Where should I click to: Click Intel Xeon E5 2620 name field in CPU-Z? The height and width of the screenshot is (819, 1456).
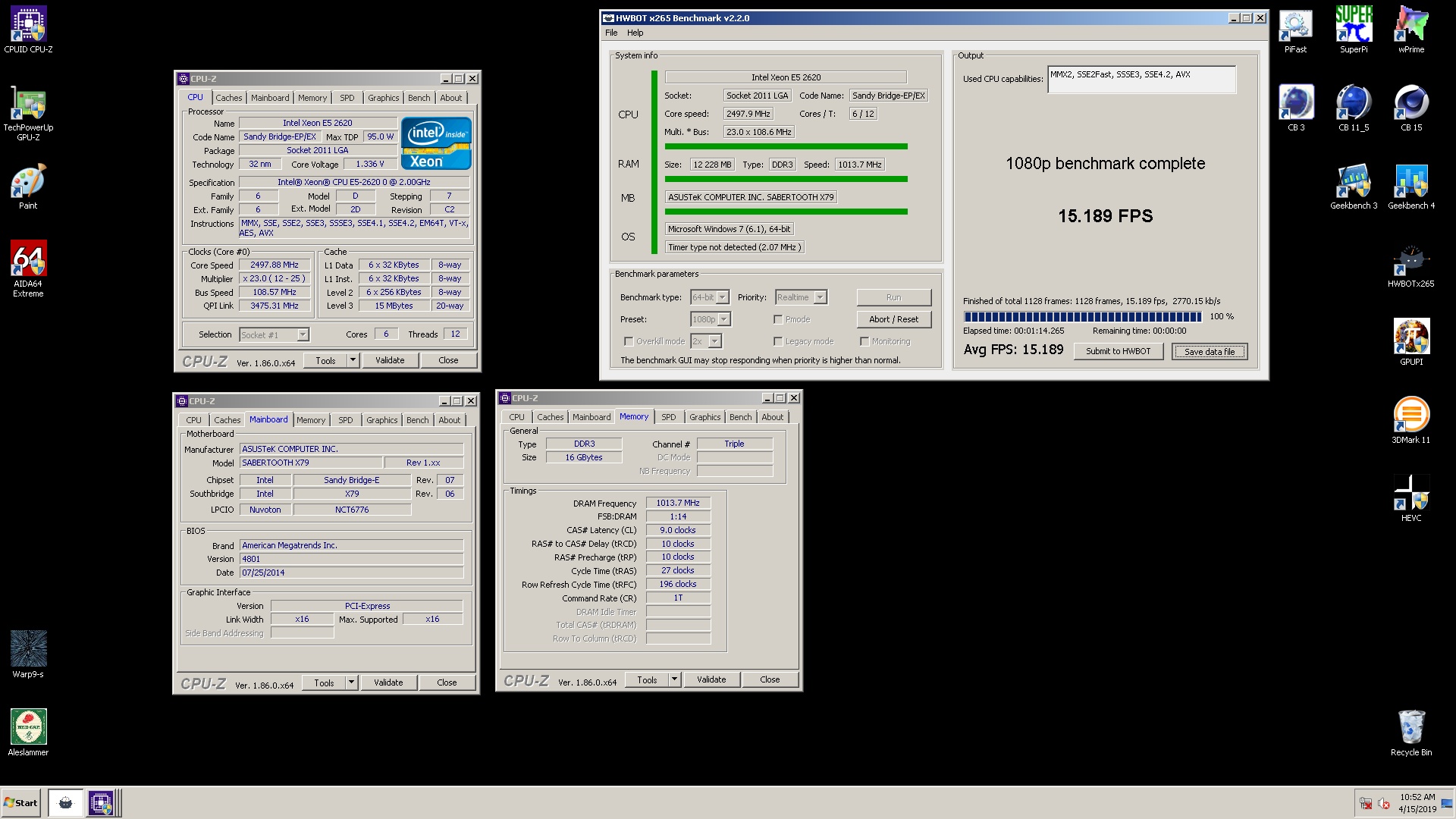point(318,123)
